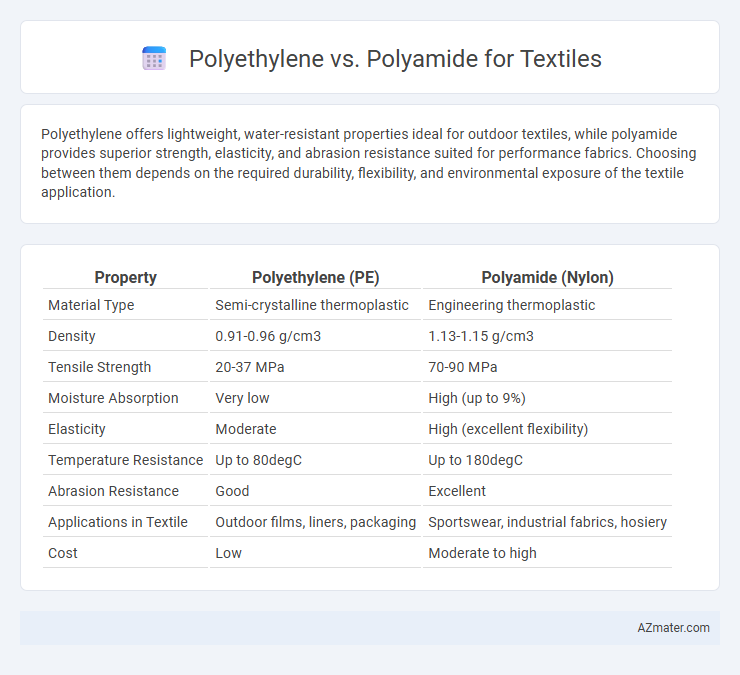Click the 'Up to 80degC' value
The image size is (740, 675).
(x=259, y=460)
